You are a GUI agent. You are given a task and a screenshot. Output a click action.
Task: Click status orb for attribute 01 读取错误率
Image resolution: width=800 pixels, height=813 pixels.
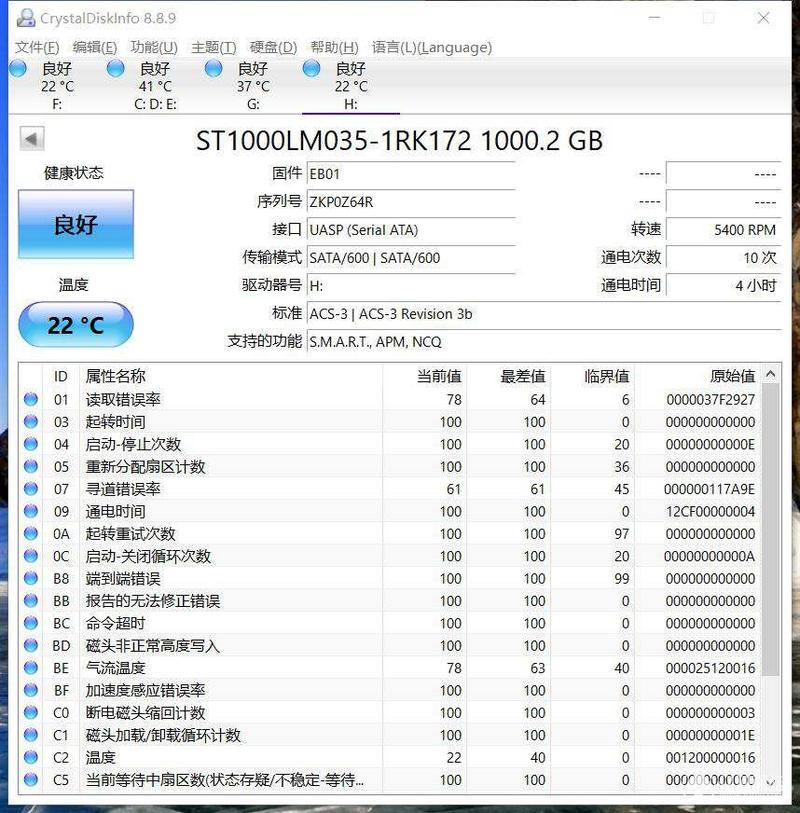(31, 399)
